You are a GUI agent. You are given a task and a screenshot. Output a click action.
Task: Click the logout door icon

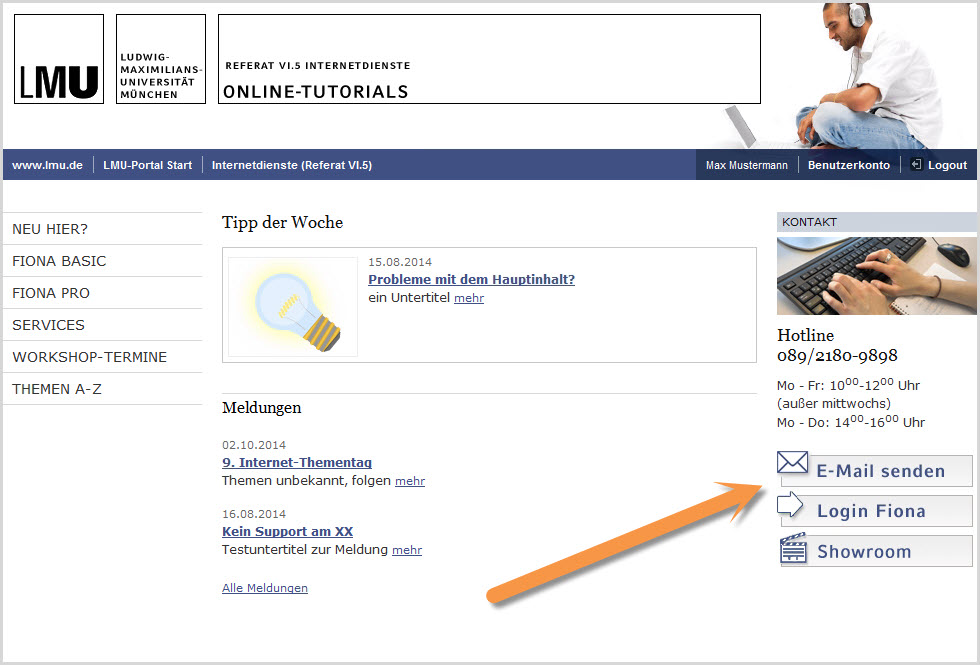(x=916, y=164)
